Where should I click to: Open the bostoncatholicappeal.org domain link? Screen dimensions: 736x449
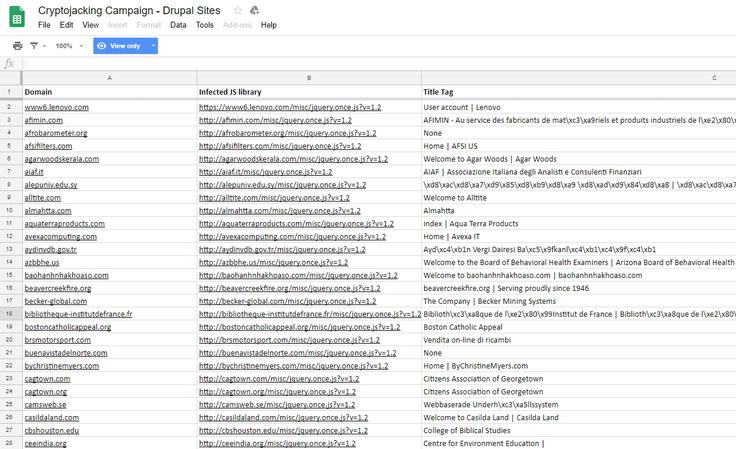(x=68, y=327)
